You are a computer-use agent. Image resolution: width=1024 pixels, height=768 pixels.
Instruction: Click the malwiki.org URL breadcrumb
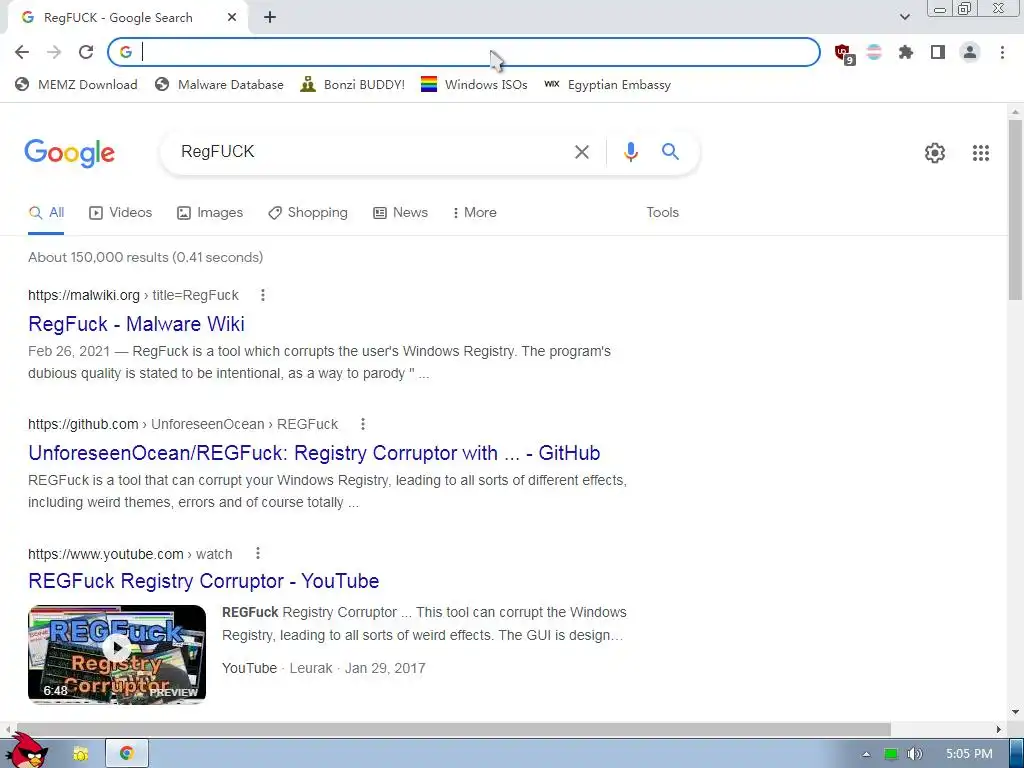pyautogui.click(x=133, y=295)
